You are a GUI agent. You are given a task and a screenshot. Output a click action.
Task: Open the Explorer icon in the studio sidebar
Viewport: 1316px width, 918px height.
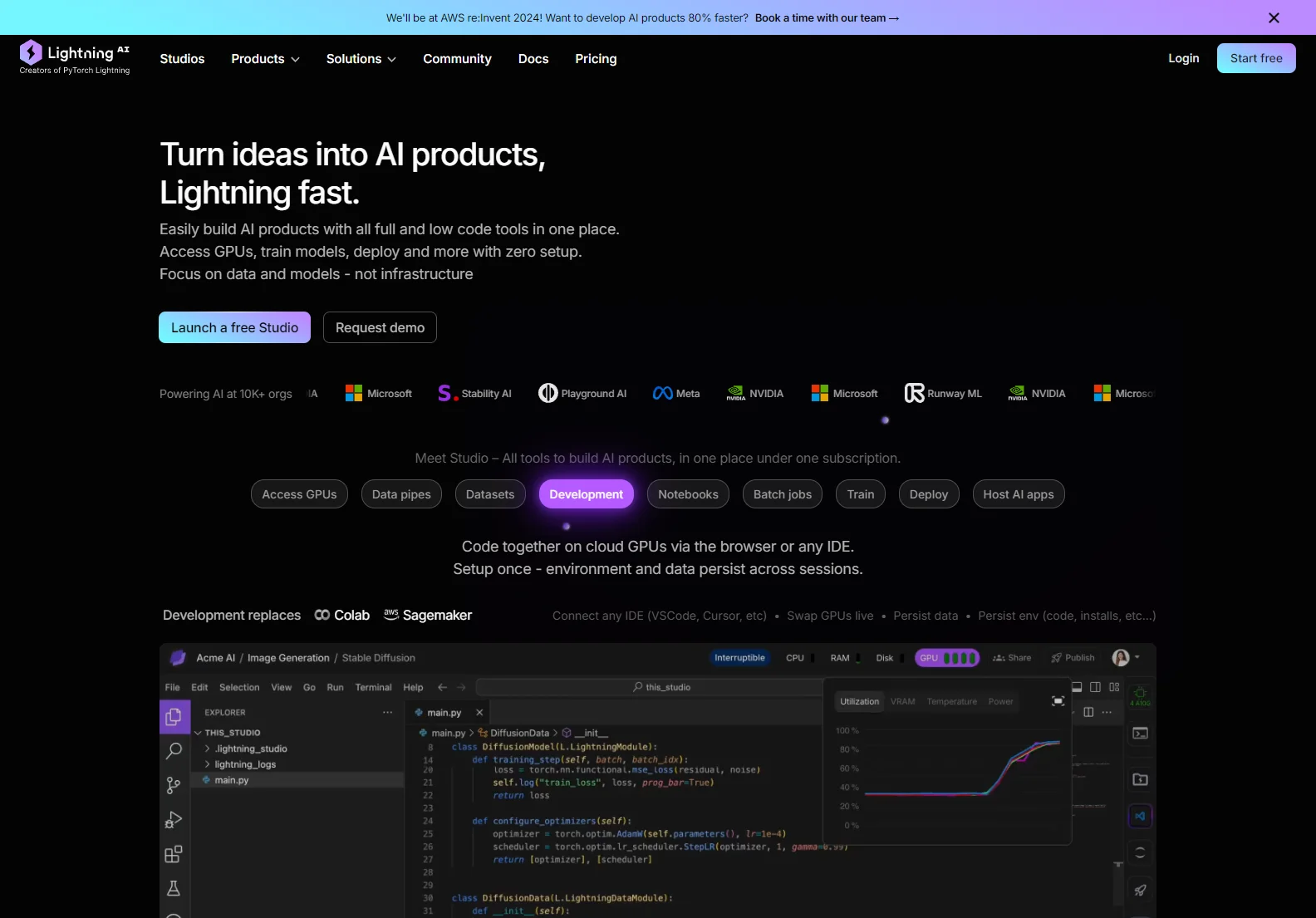(x=174, y=716)
